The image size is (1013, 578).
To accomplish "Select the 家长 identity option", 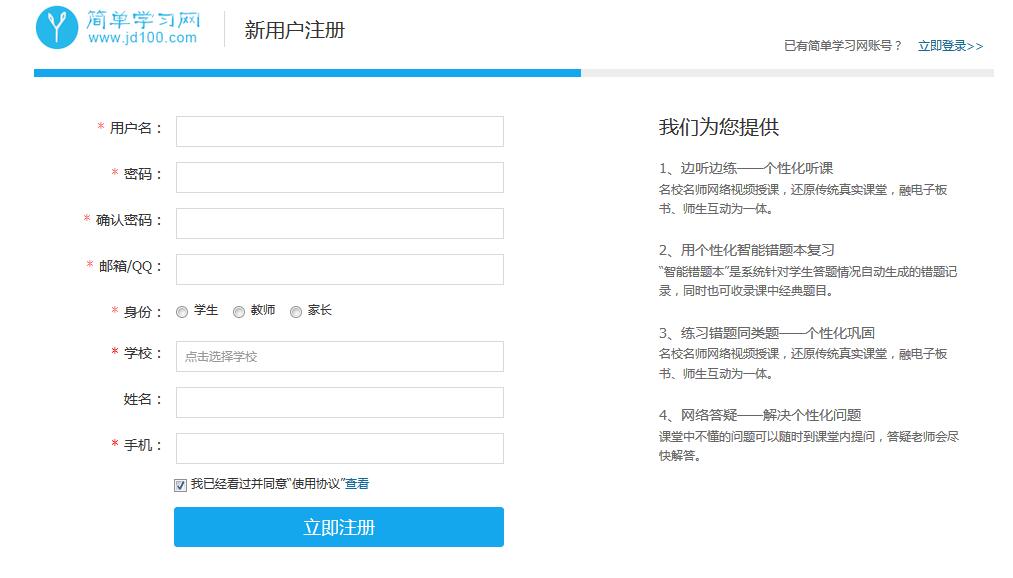I will pyautogui.click(x=295, y=311).
